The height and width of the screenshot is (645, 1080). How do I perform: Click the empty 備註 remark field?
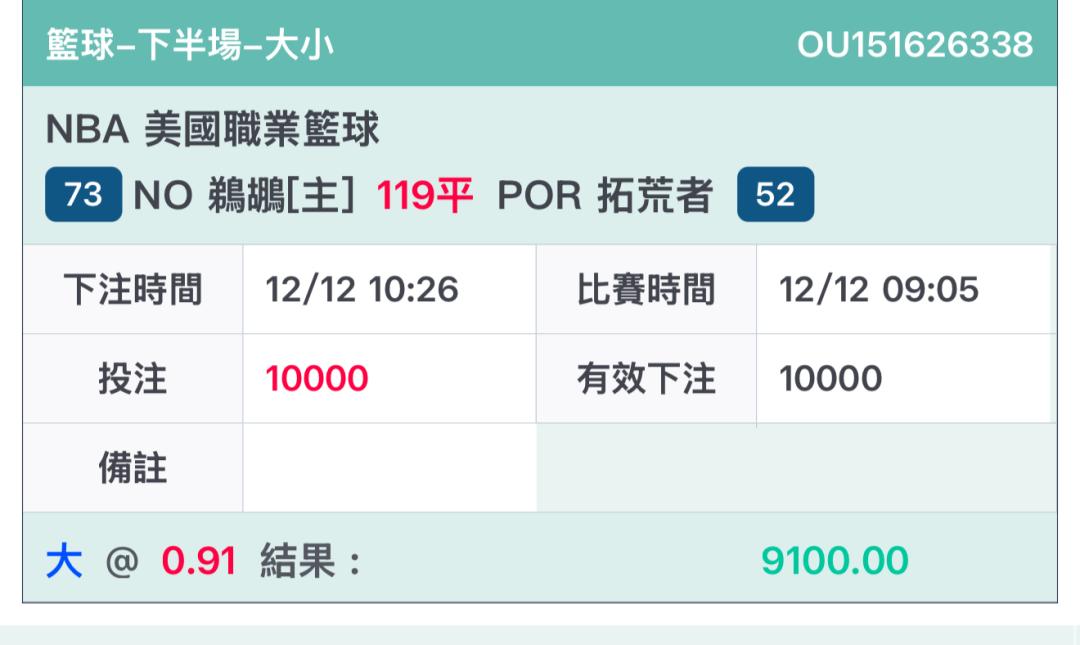coord(389,468)
